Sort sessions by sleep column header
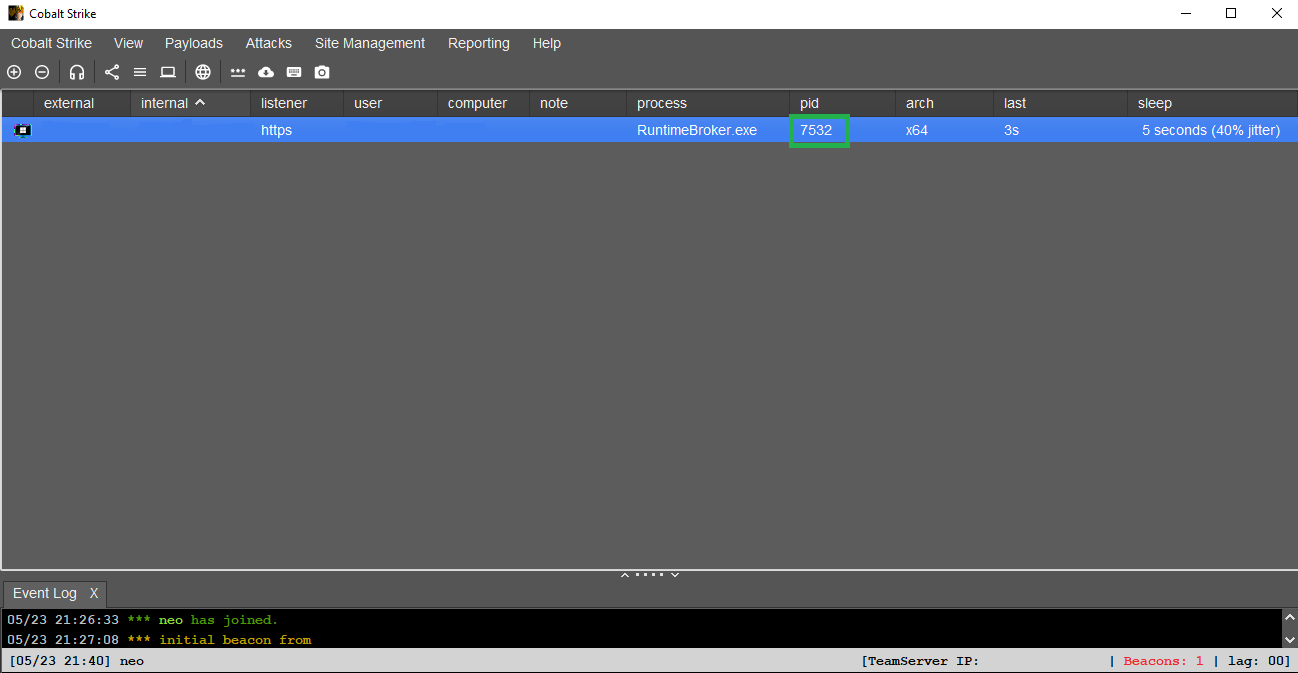 (1212, 103)
